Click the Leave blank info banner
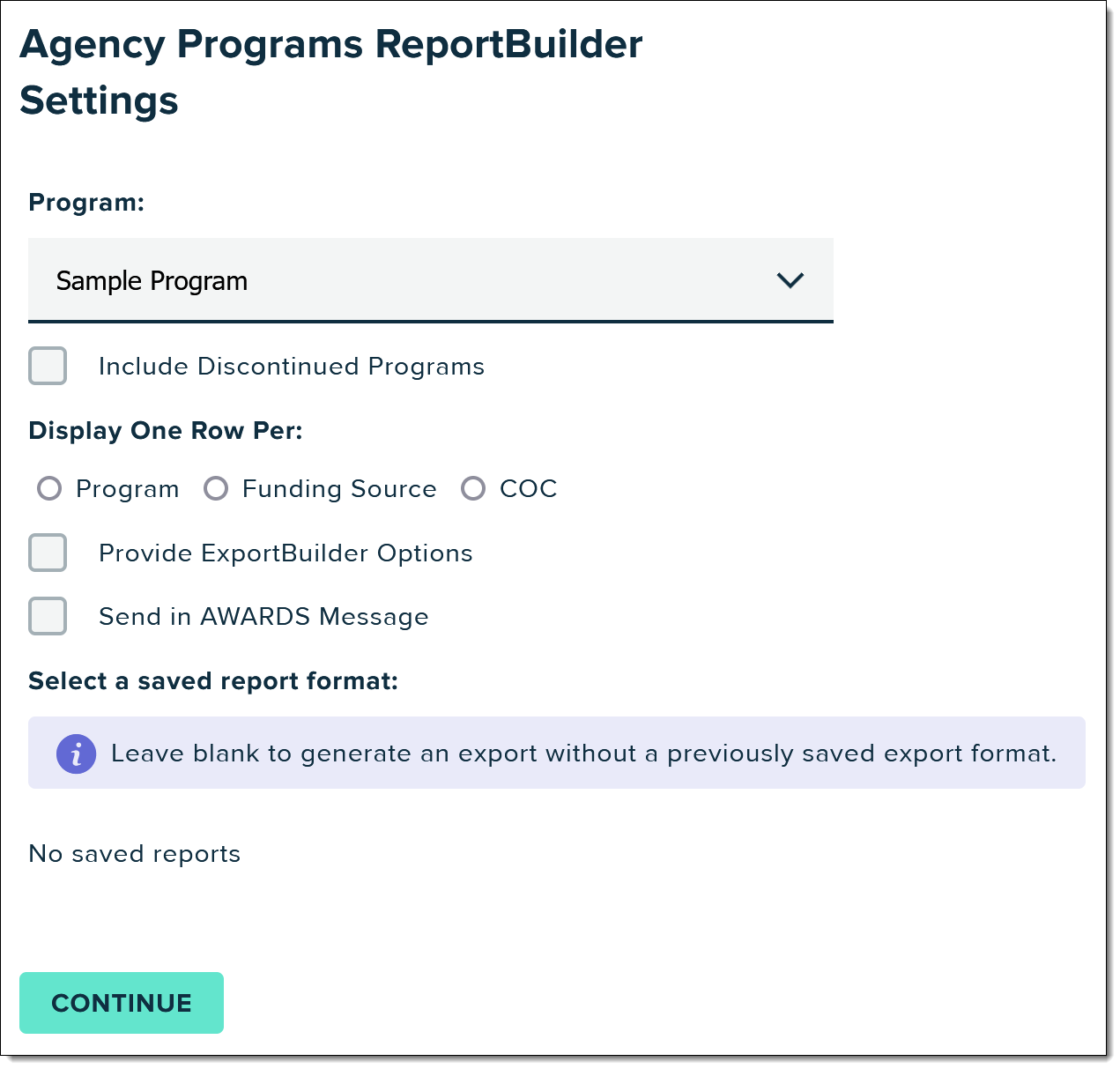 click(557, 753)
